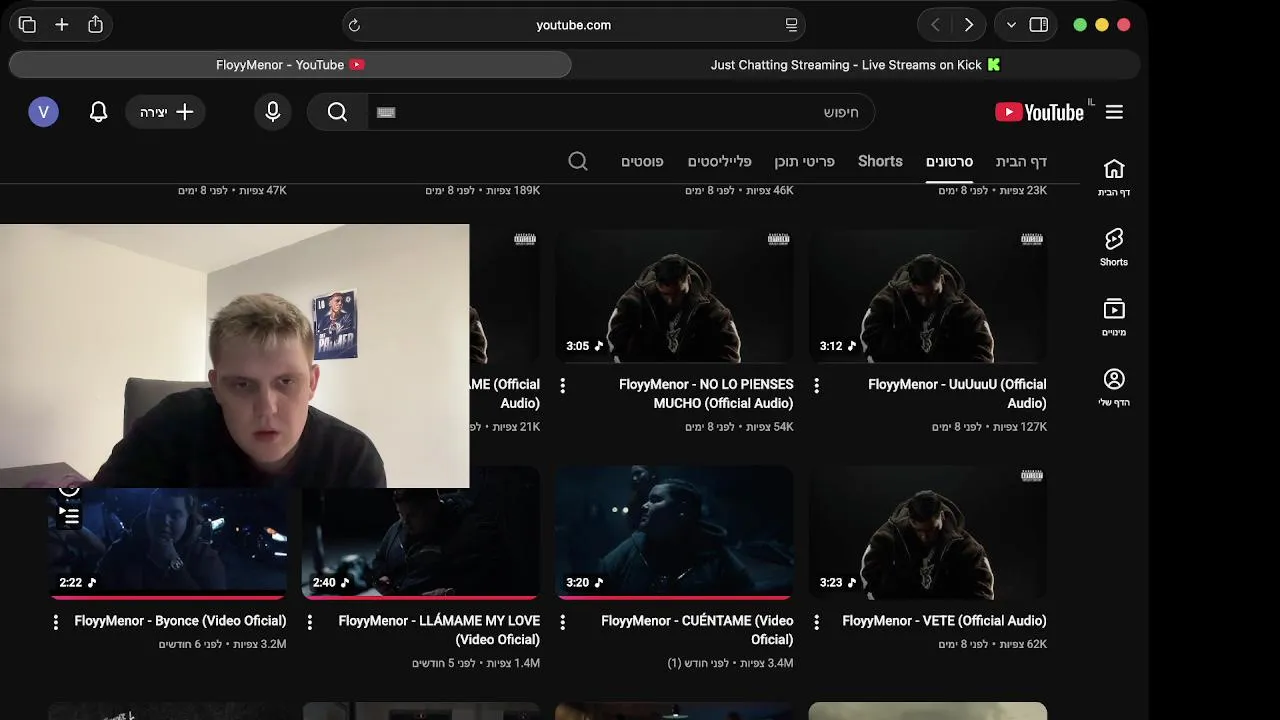Open the Playlists tab פלייליסטים

(x=719, y=161)
